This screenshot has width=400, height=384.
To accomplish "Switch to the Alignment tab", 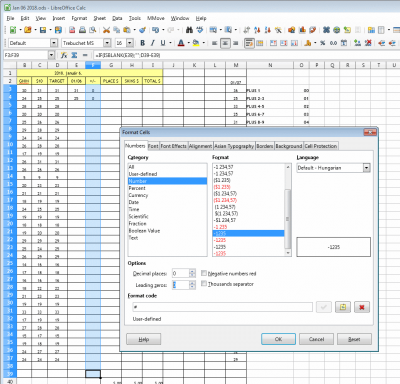I will click(200, 146).
